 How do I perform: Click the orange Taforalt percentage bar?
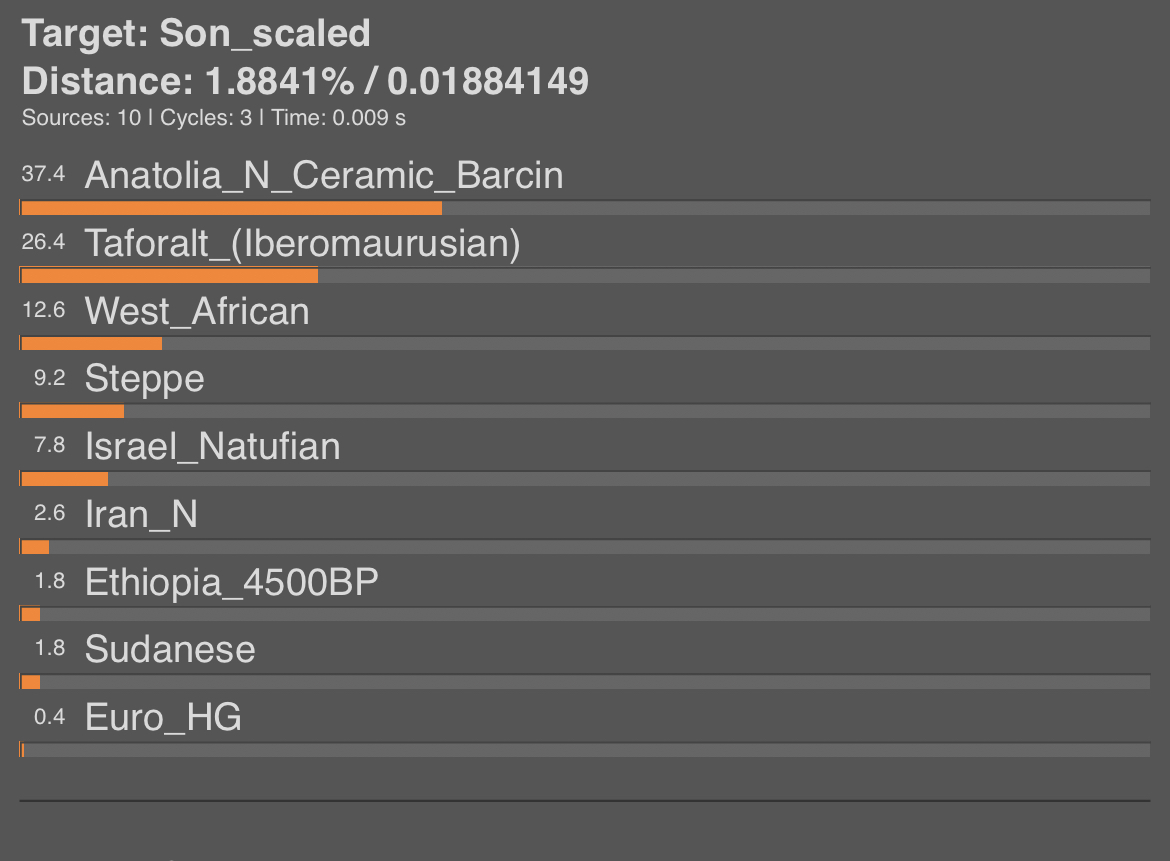click(x=169, y=276)
